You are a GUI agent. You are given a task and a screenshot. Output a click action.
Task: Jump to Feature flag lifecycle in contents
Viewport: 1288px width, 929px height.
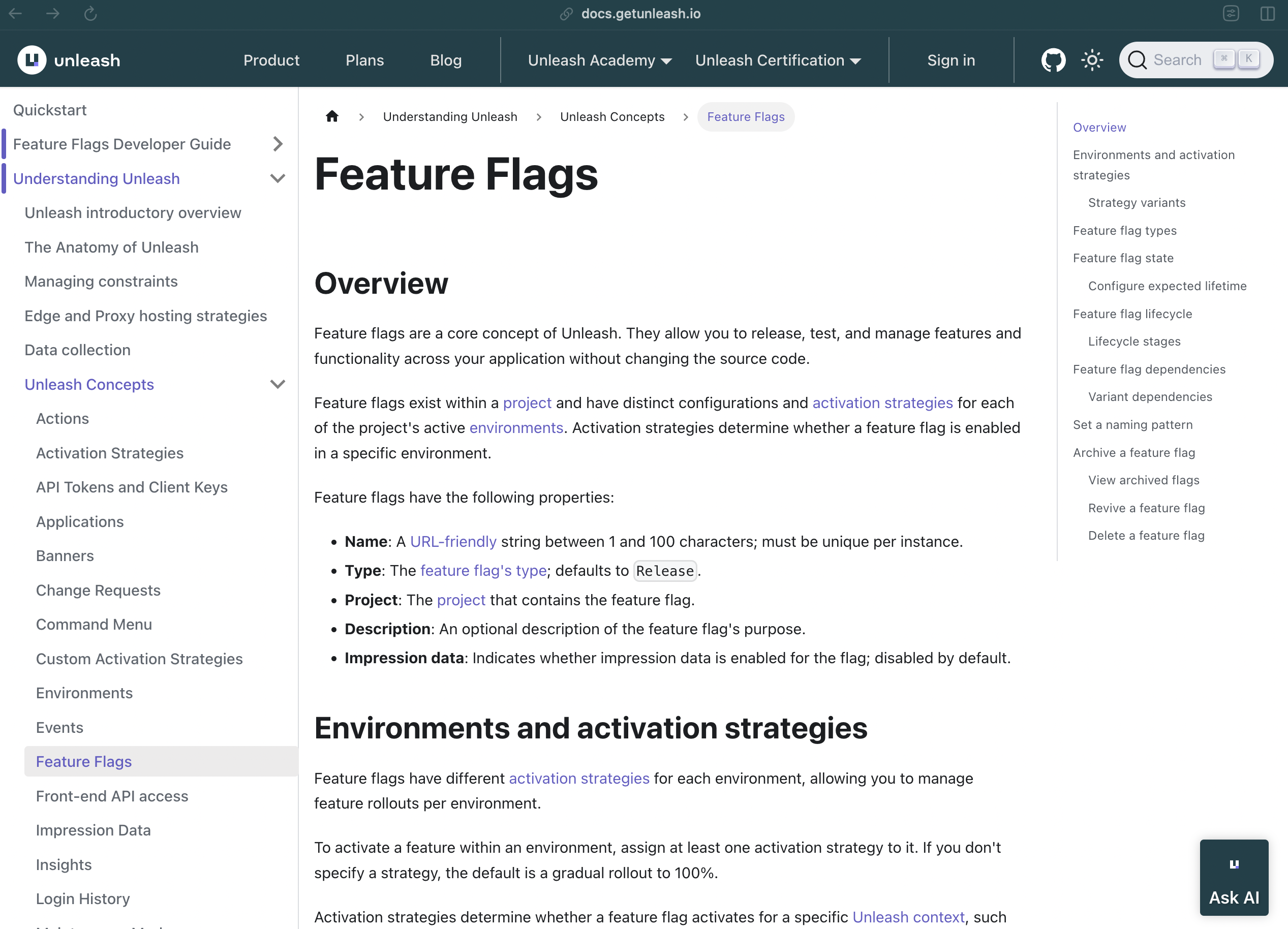point(1132,314)
